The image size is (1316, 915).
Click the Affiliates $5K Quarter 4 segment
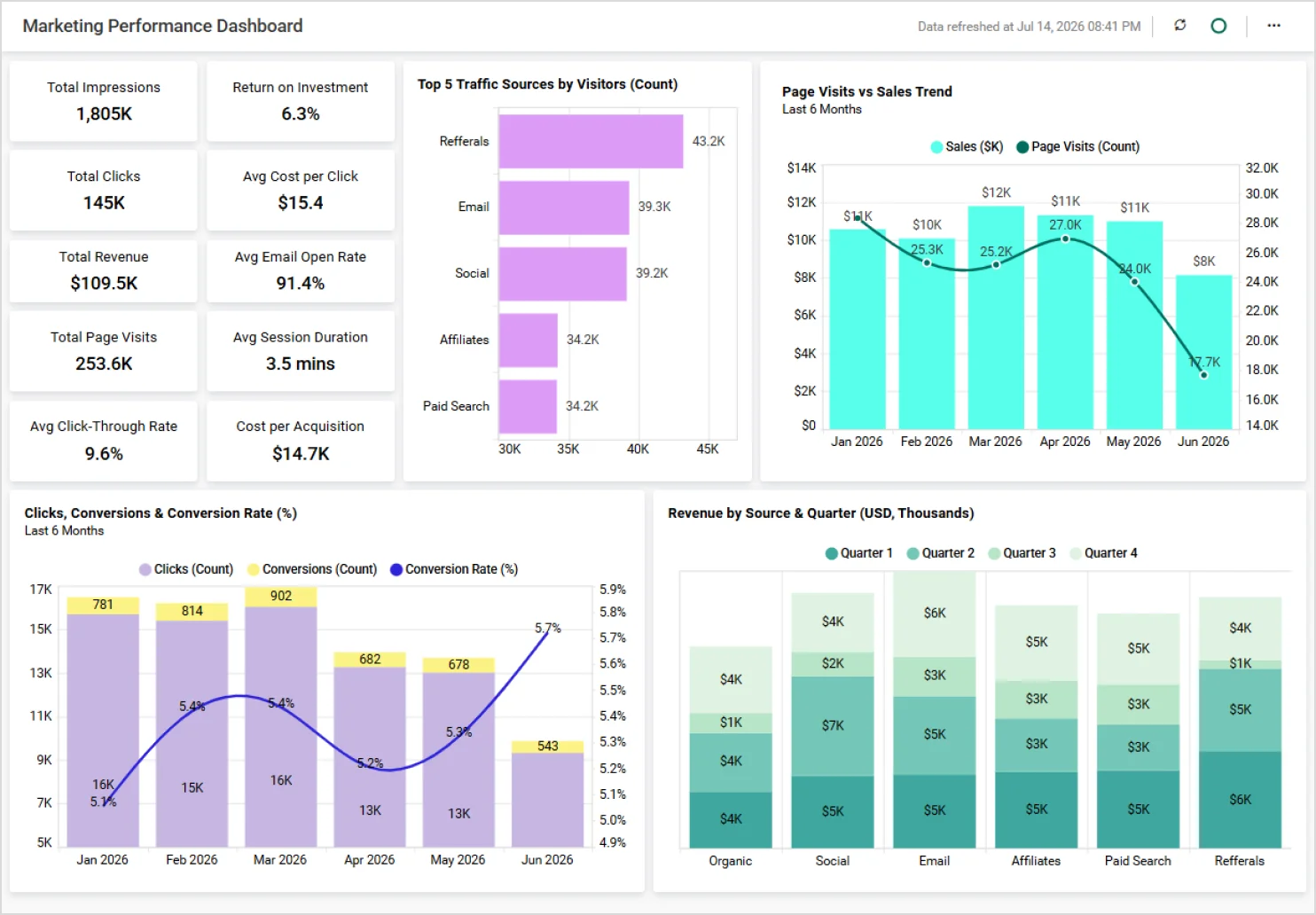[1037, 642]
